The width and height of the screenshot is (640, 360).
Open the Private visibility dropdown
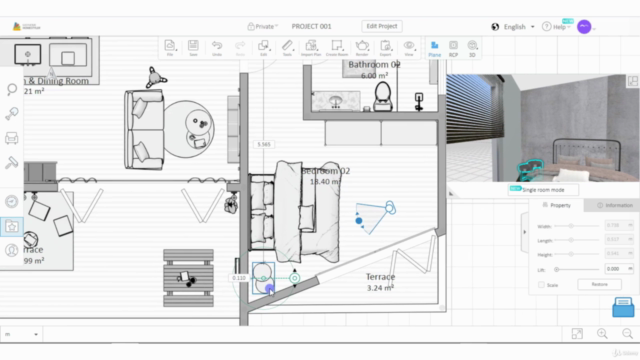[x=262, y=27]
